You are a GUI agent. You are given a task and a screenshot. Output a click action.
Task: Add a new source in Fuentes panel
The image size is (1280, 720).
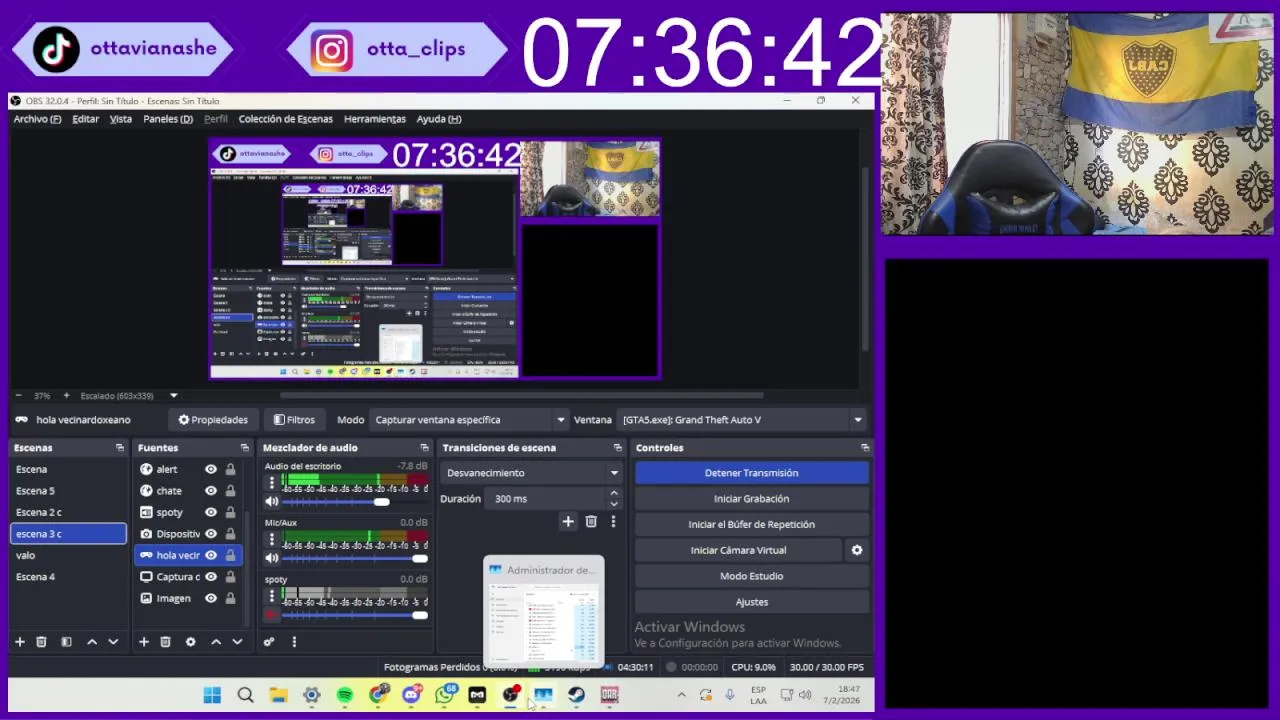click(144, 642)
